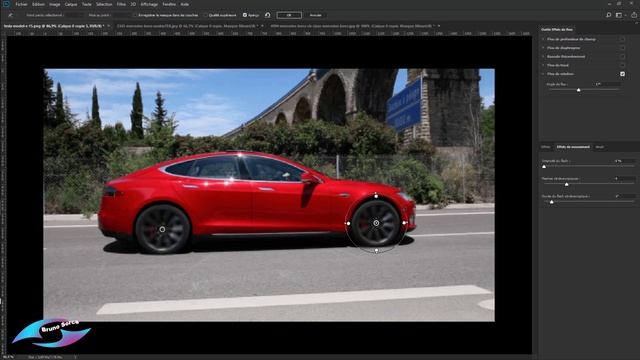
Task: Select the blur pin tool icon
Action: pyautogui.click(x=11, y=15)
